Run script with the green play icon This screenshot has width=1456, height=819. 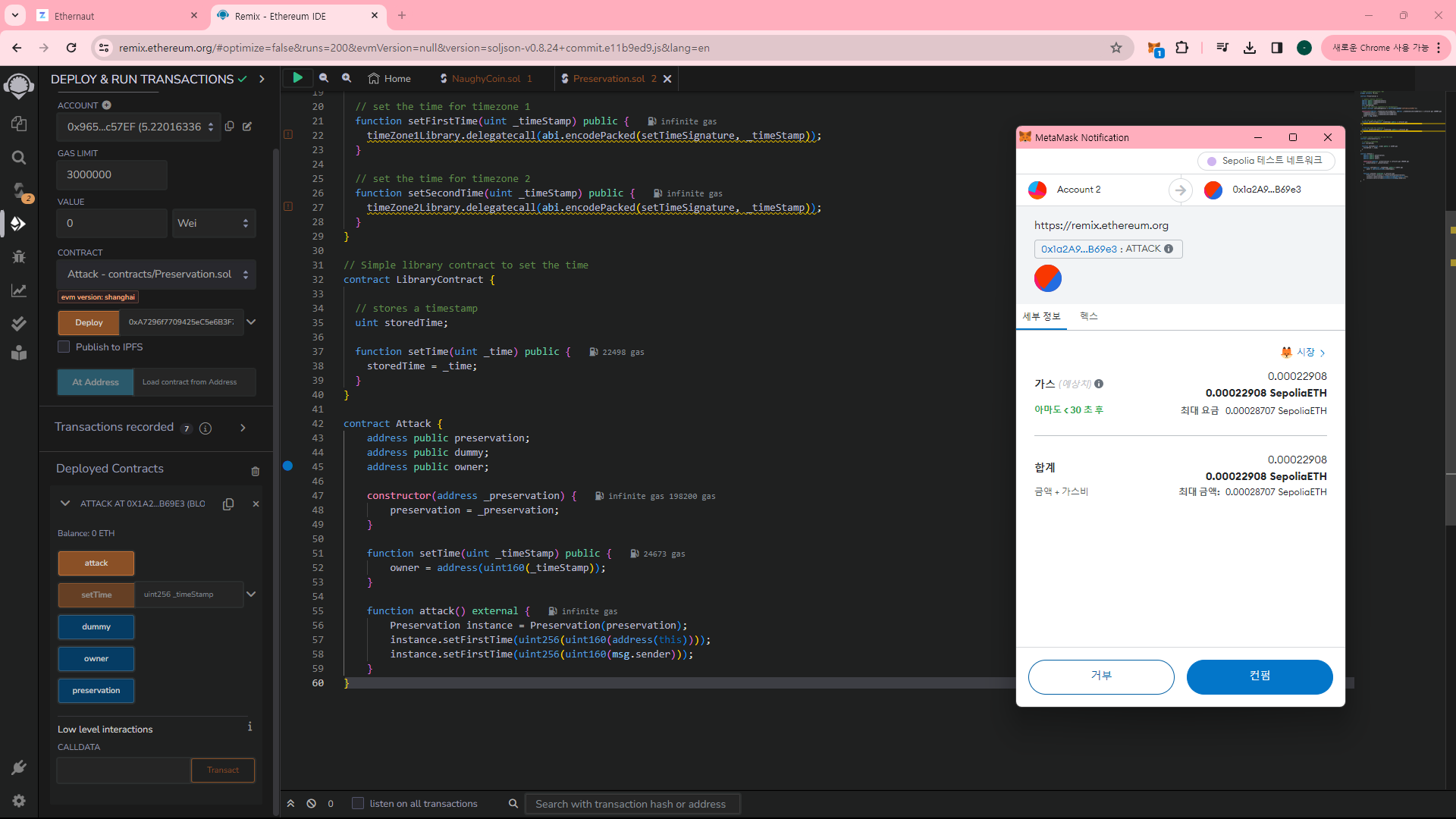(x=297, y=77)
